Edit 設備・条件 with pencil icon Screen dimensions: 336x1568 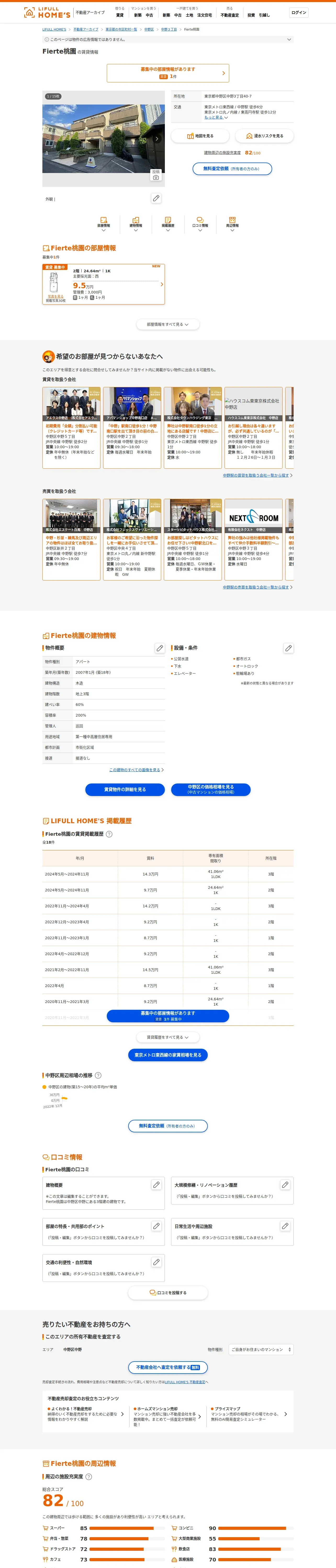tap(288, 648)
